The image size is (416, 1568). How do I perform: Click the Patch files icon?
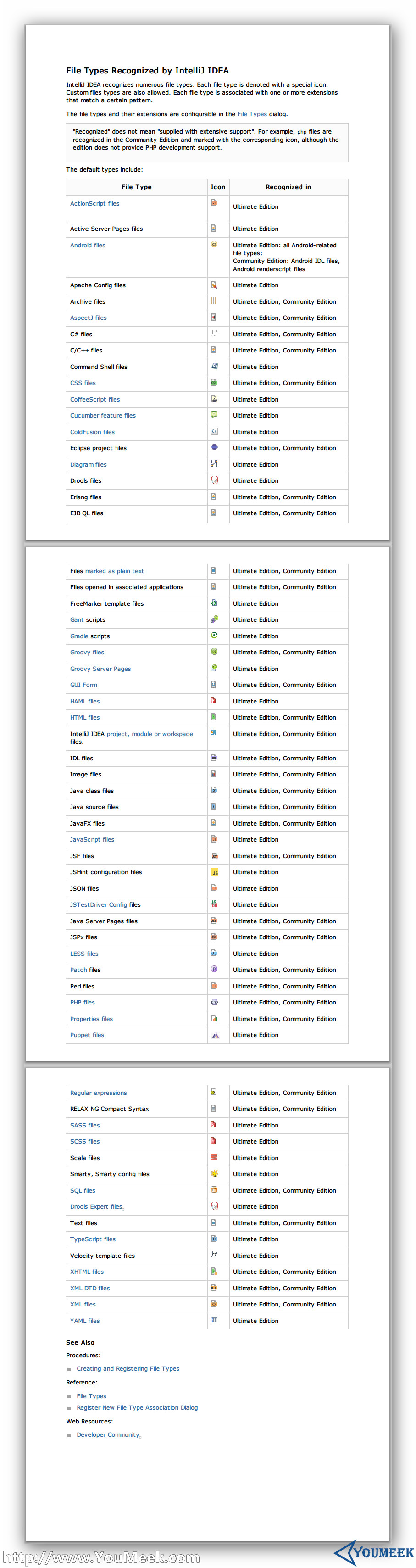point(214,969)
